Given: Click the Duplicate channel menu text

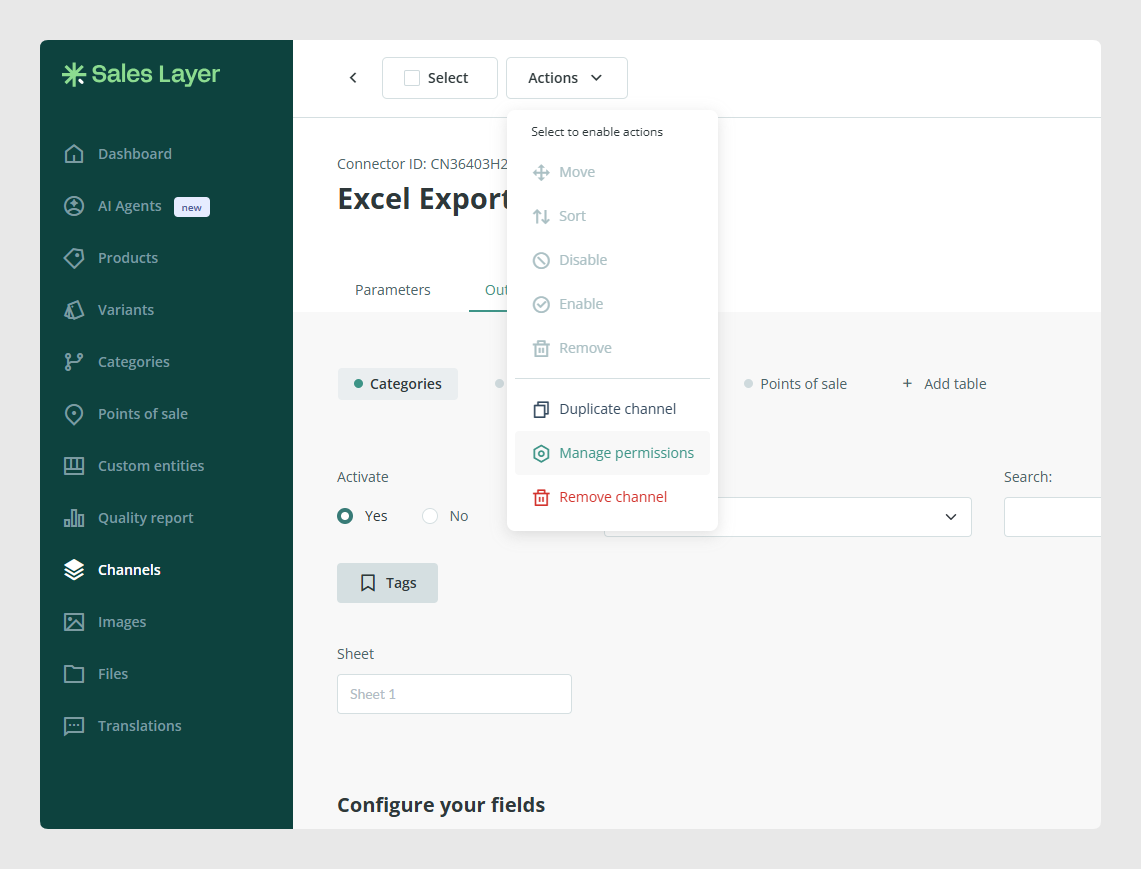Looking at the screenshot, I should coord(617,409).
